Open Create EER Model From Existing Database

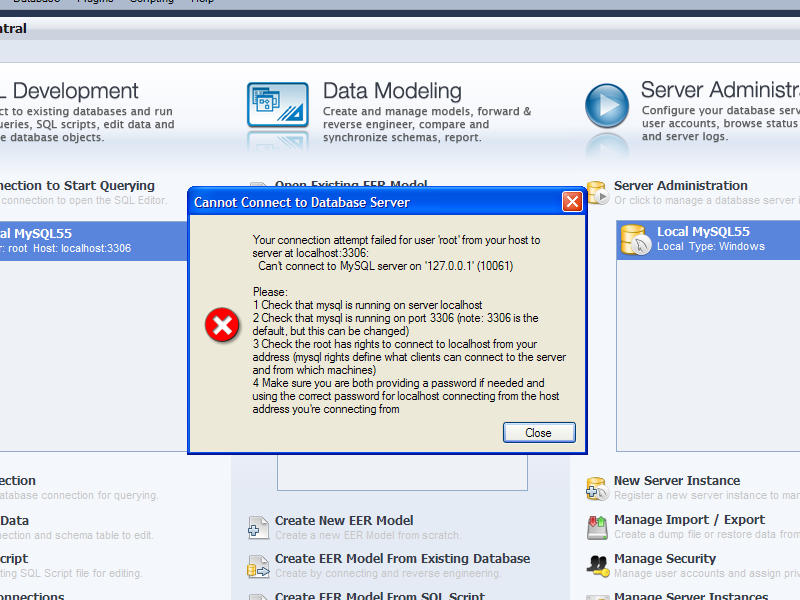[403, 559]
